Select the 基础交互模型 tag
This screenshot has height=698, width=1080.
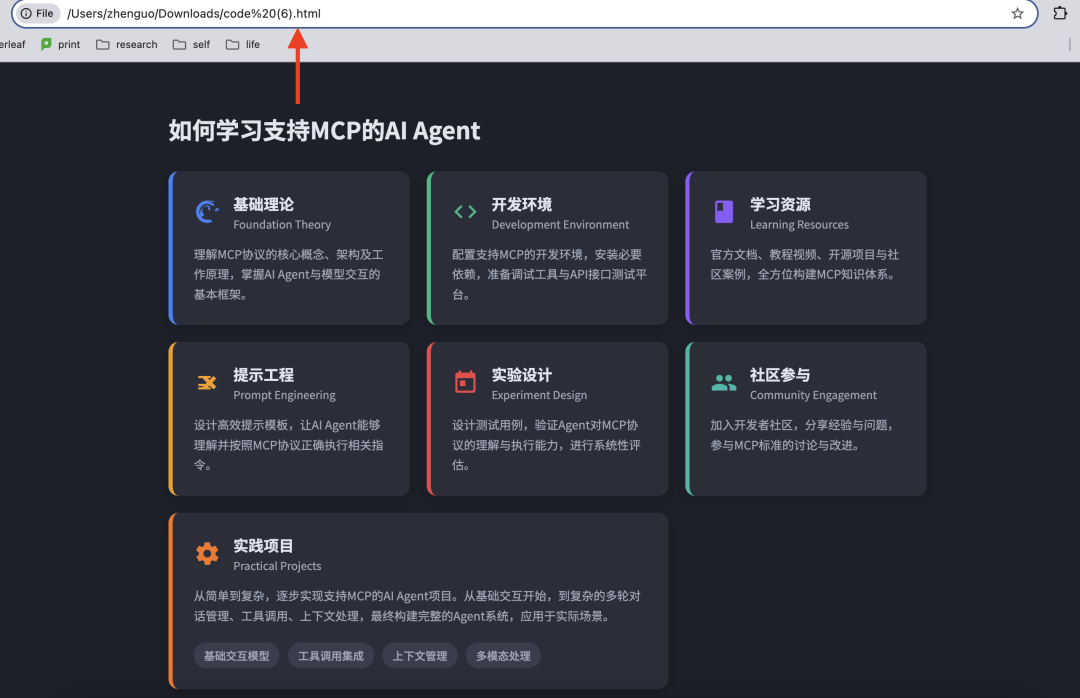236,655
